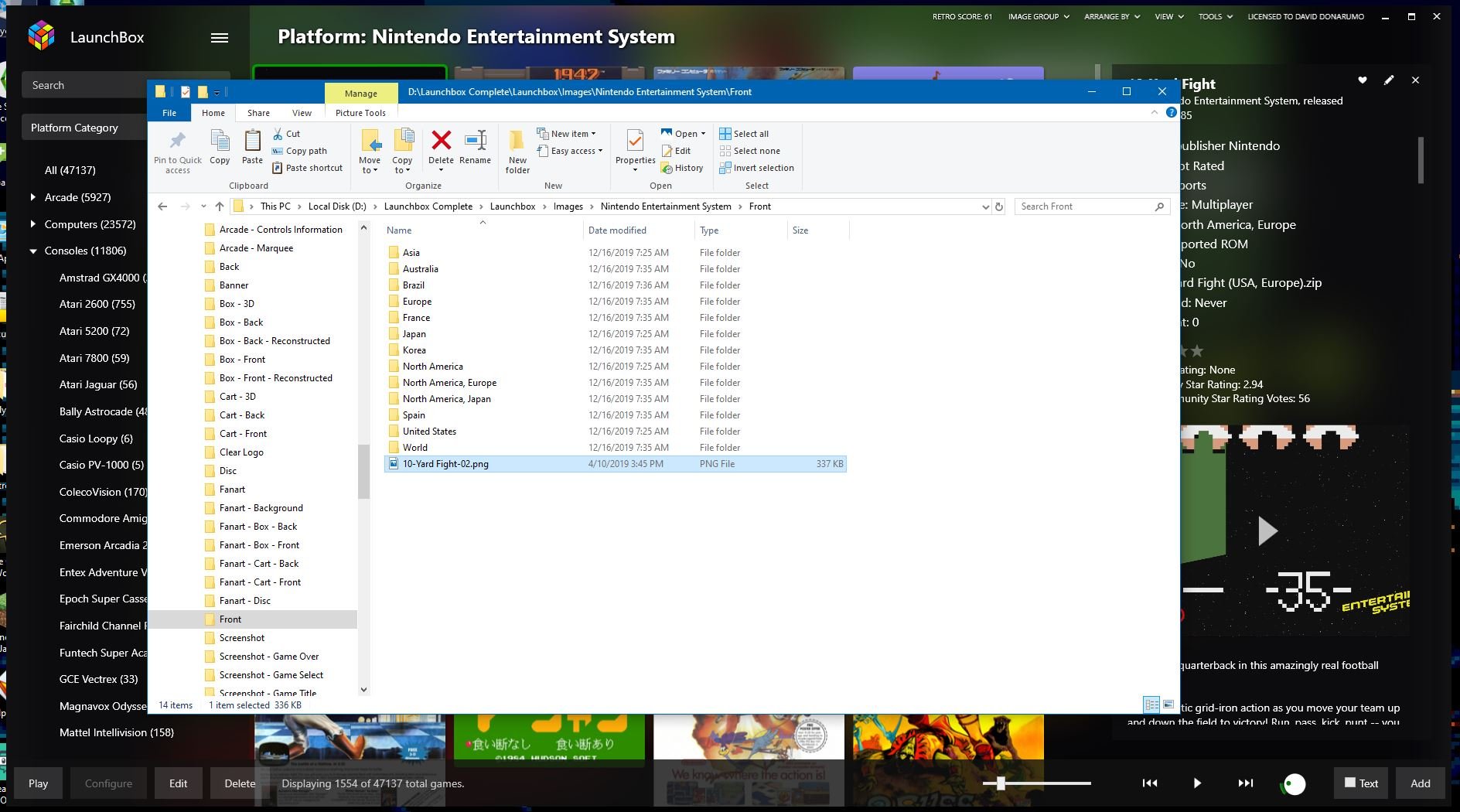Skip to next track in LaunchBox
Viewport: 1460px width, 812px height.
[x=1245, y=783]
